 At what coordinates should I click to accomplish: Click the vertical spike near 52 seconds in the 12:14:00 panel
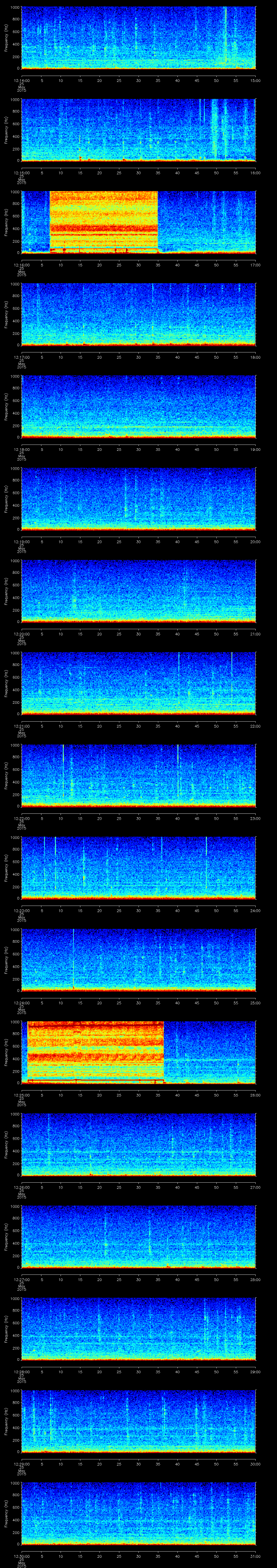226,36
